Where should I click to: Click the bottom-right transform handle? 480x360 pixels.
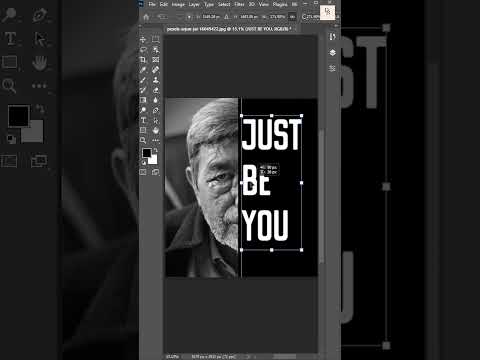click(302, 250)
